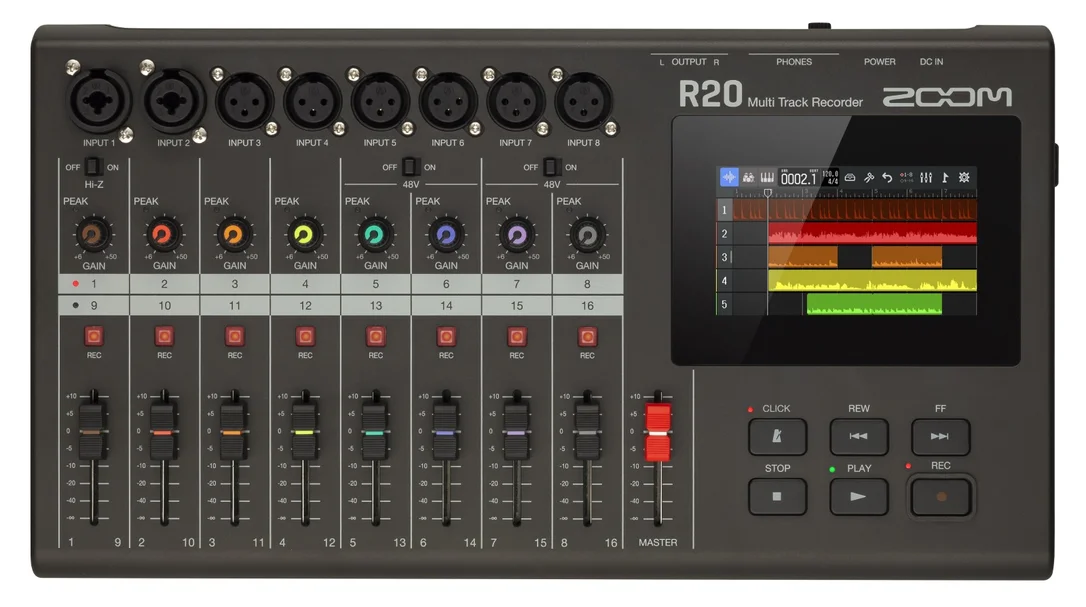Click the channel 5/13 fader cap

(x=374, y=432)
